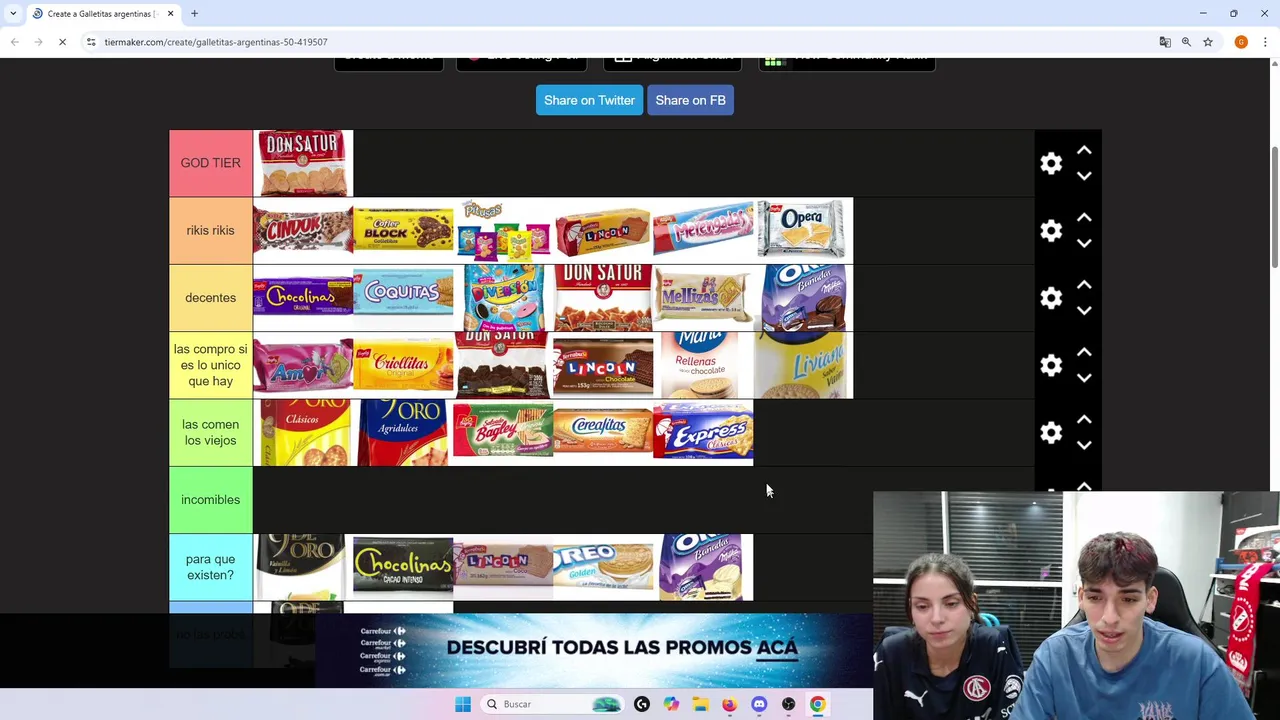This screenshot has width=1280, height=720.
Task: Pick the Cindor cookie image
Action: (x=303, y=230)
